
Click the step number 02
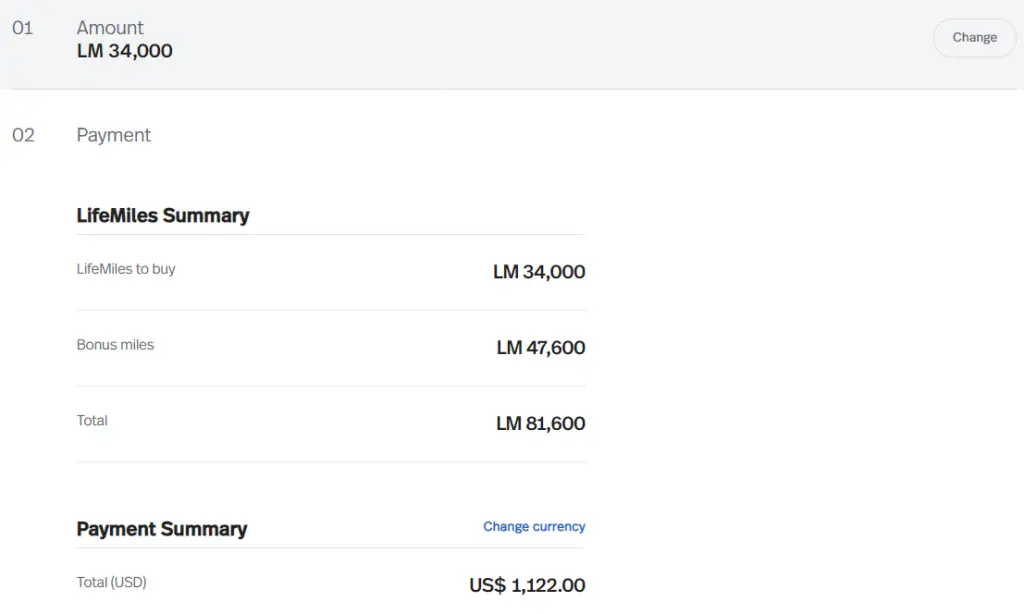tap(23, 135)
